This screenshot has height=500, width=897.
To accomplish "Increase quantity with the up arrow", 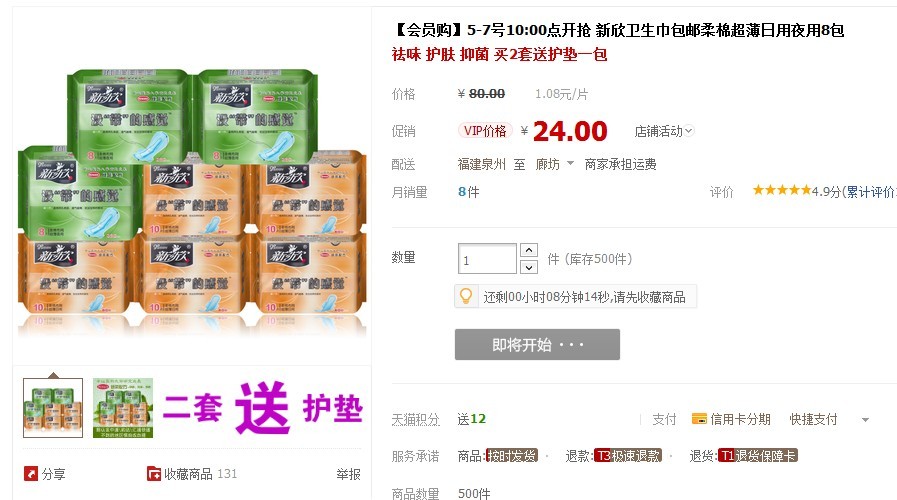I will 529,250.
